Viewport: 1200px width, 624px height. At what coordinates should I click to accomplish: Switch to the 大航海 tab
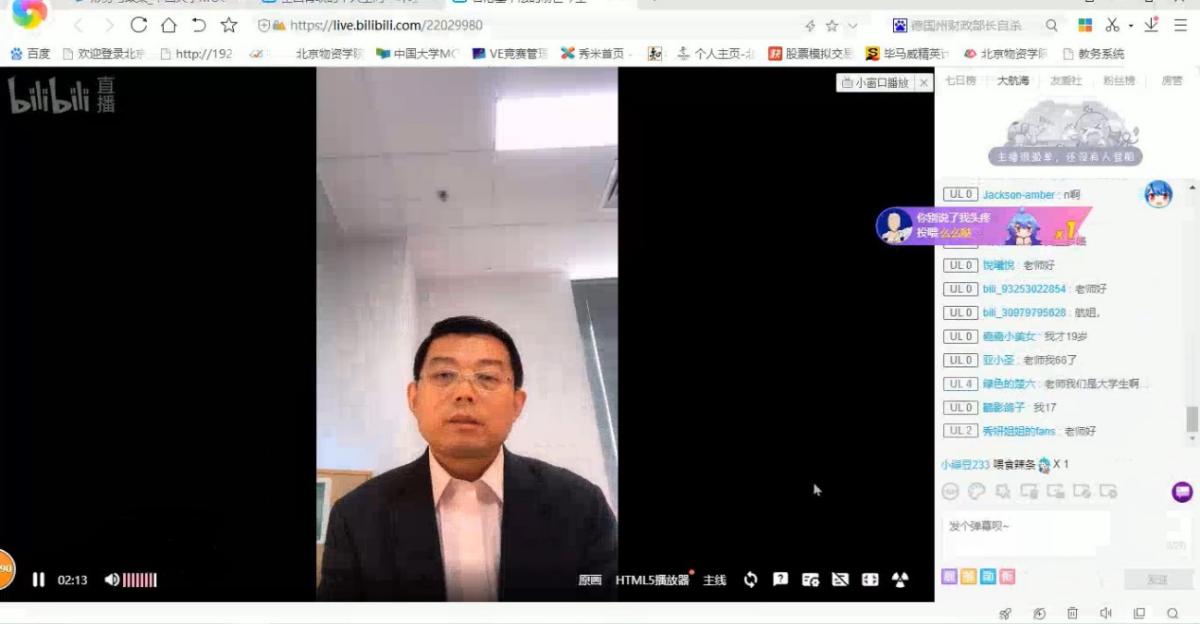(1012, 81)
